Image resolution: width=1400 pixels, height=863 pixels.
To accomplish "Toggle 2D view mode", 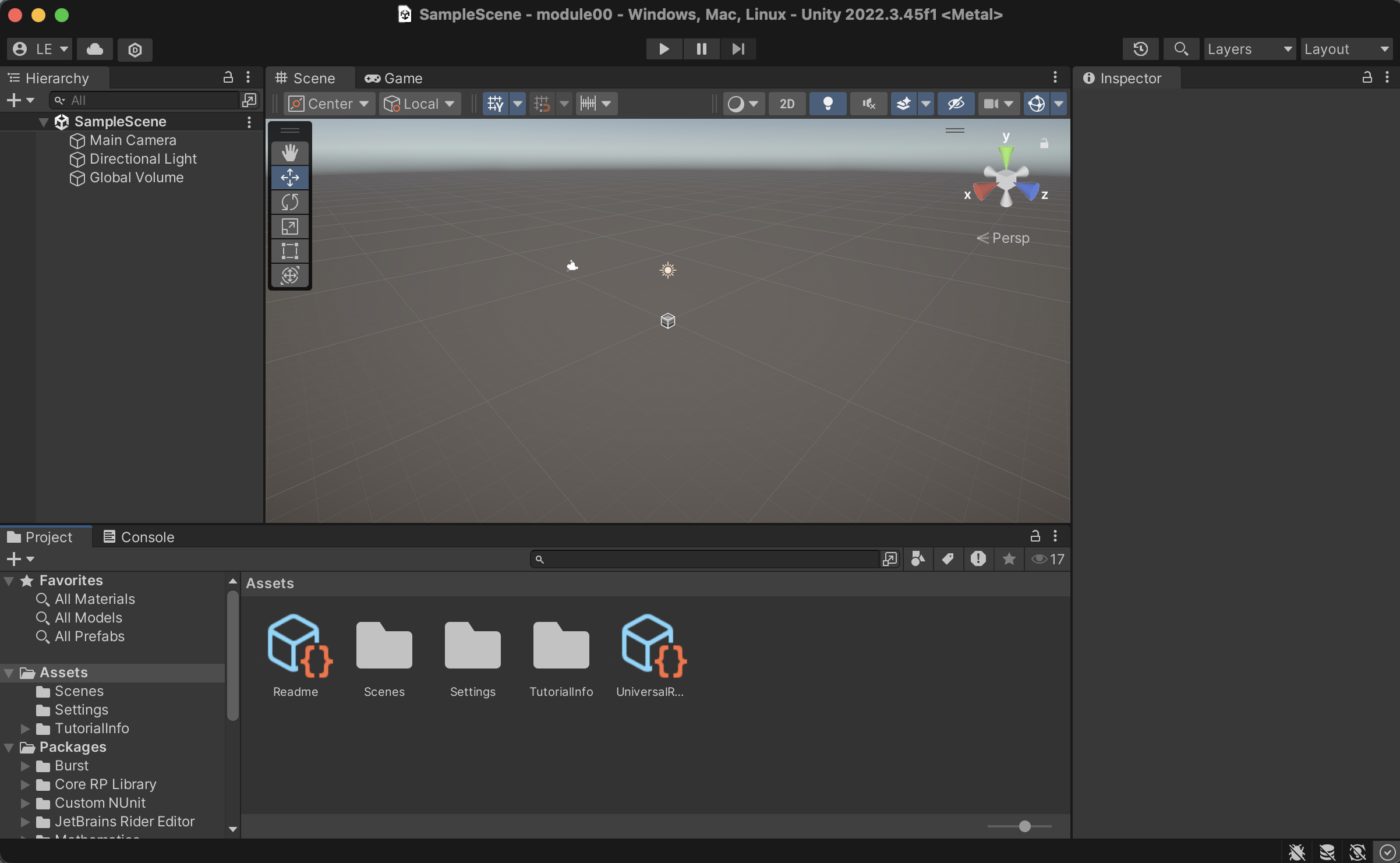I will click(787, 104).
